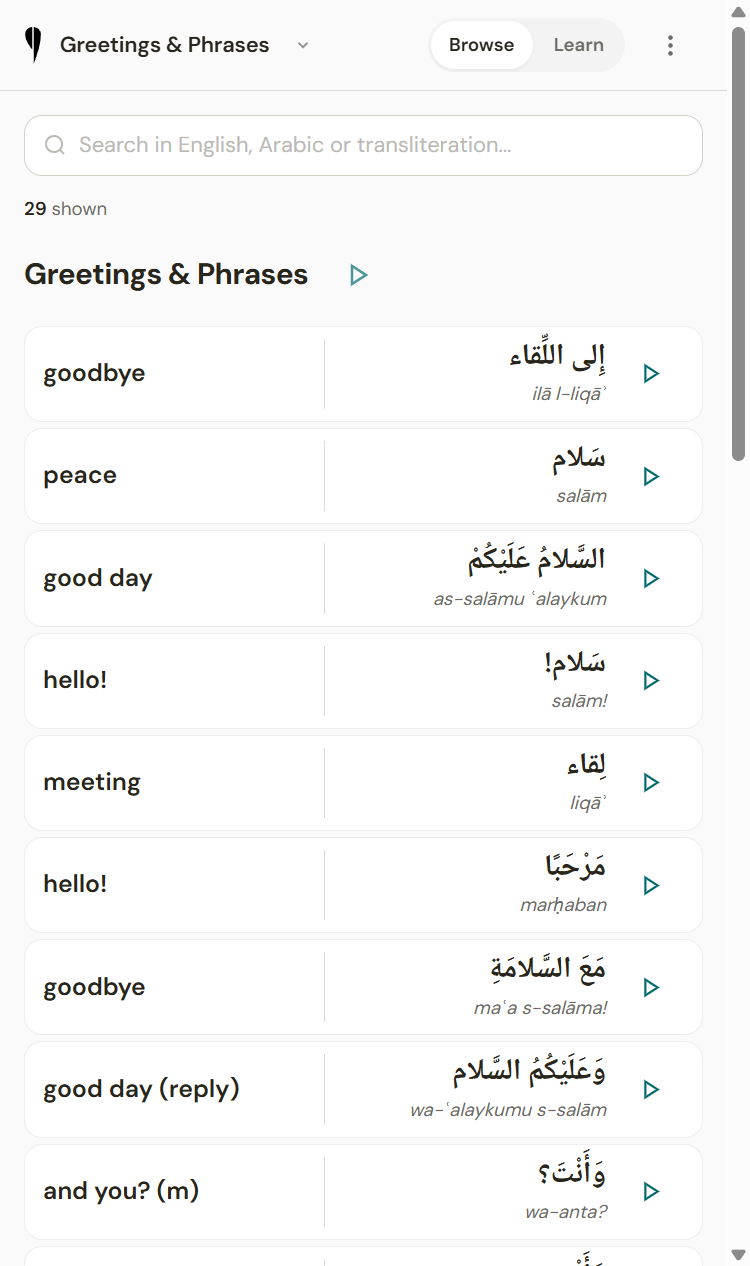This screenshot has width=750, height=1266.
Task: Focus the vocabulary search field
Action: (x=363, y=145)
